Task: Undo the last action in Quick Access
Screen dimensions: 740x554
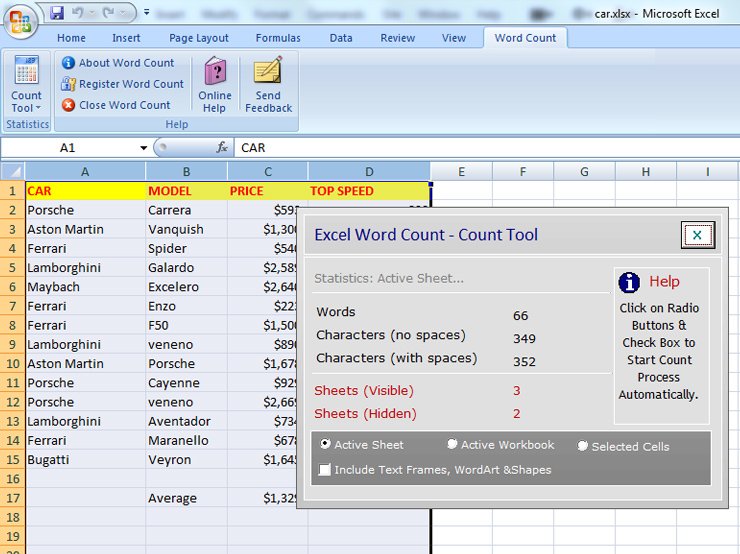Action: coord(78,13)
